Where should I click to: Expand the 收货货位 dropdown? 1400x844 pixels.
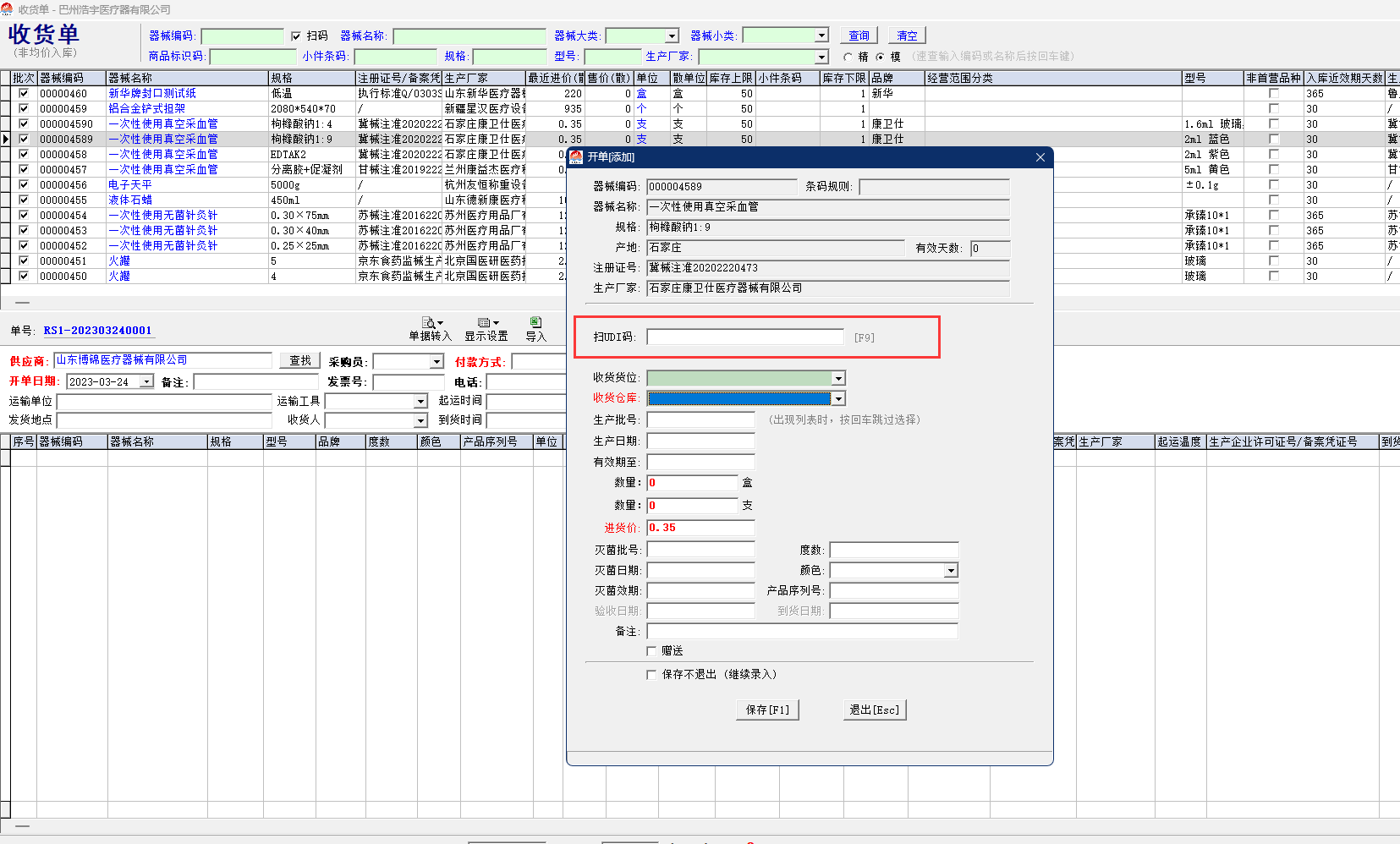click(838, 379)
